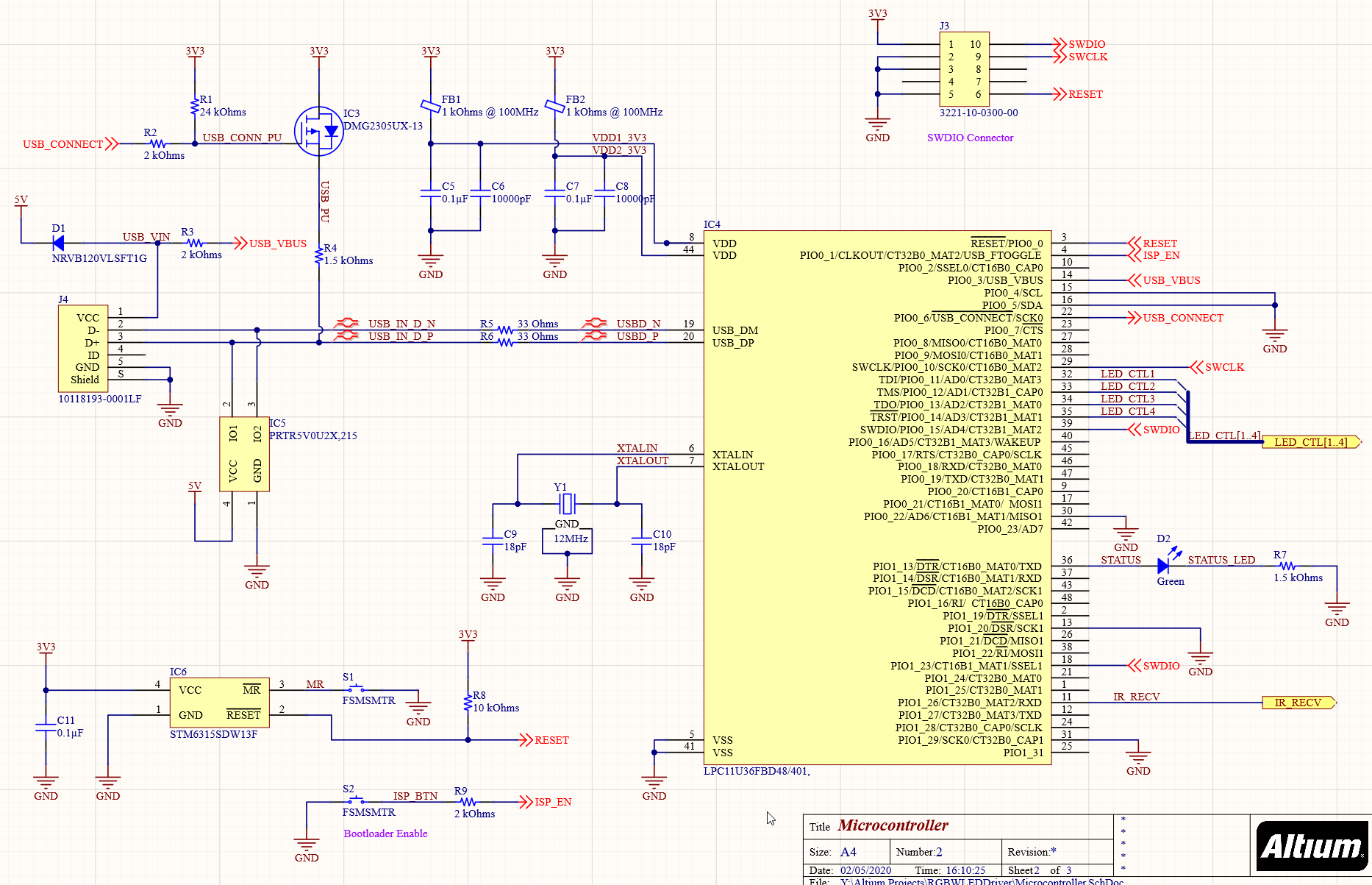The width and height of the screenshot is (1372, 885).
Task: Click the PRTR5V0U2X,215 part label
Action: click(x=313, y=436)
